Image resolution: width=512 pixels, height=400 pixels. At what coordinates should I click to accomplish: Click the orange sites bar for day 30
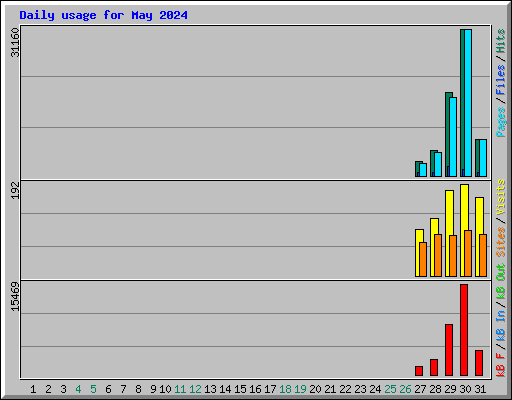pyautogui.click(x=468, y=253)
